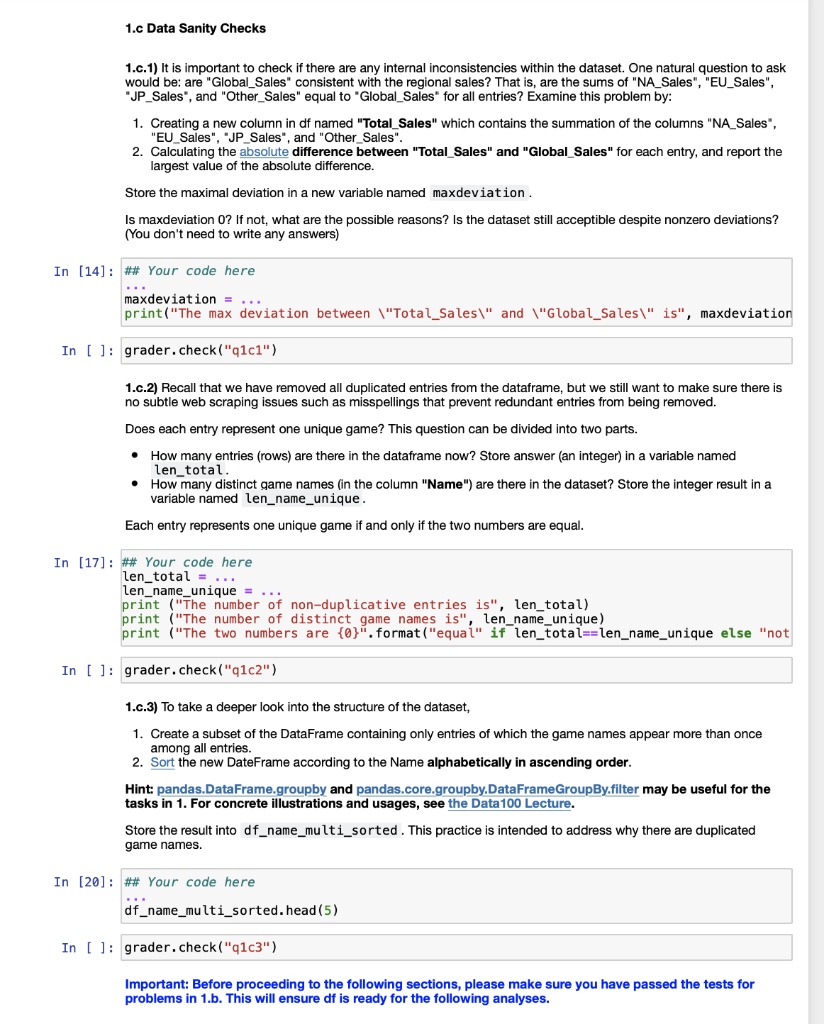The width and height of the screenshot is (824, 1024).
Task: Select the 1.c Data Sanity Checks heading cell
Action: tap(195, 28)
